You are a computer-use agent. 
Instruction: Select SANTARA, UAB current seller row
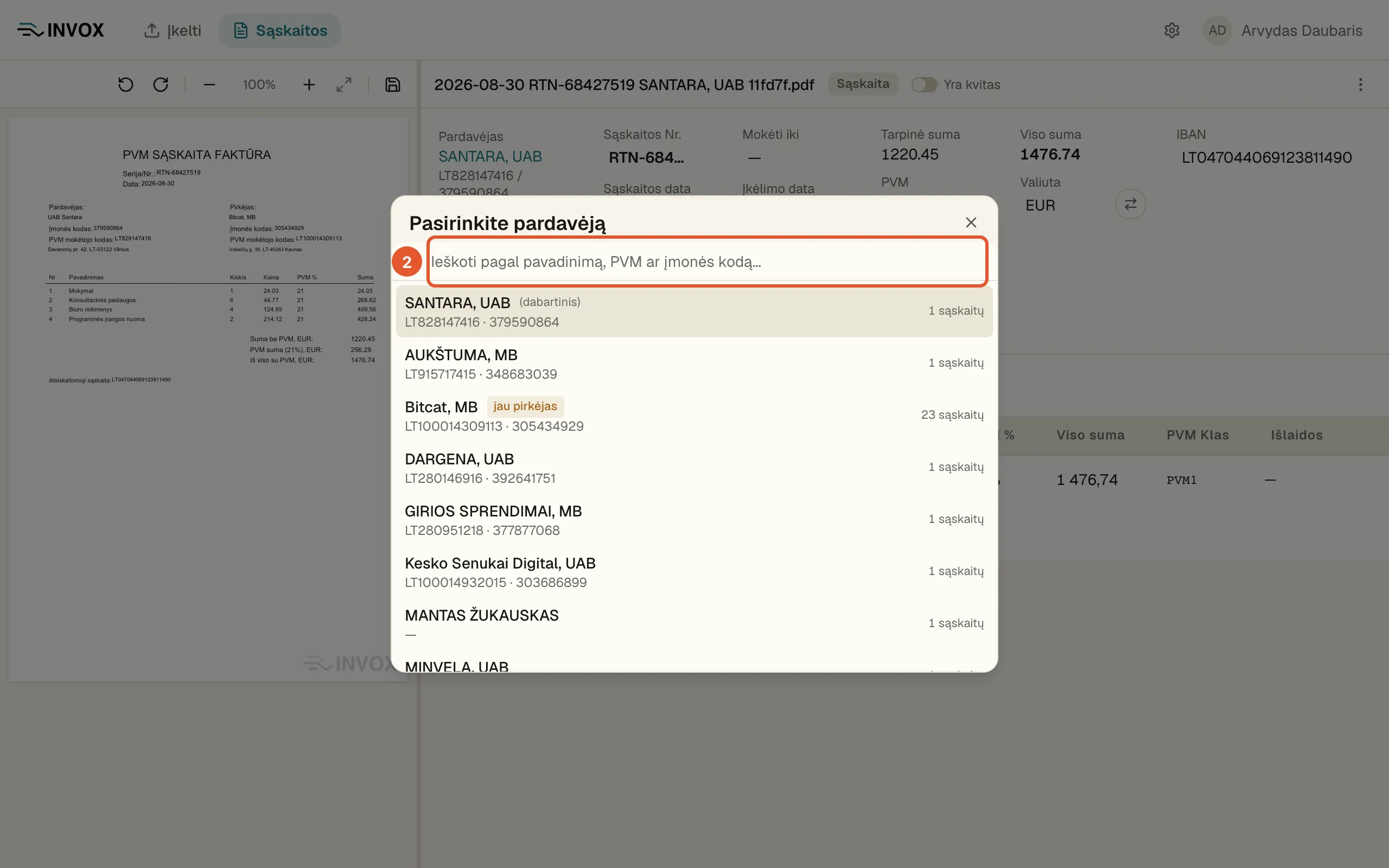pos(694,312)
